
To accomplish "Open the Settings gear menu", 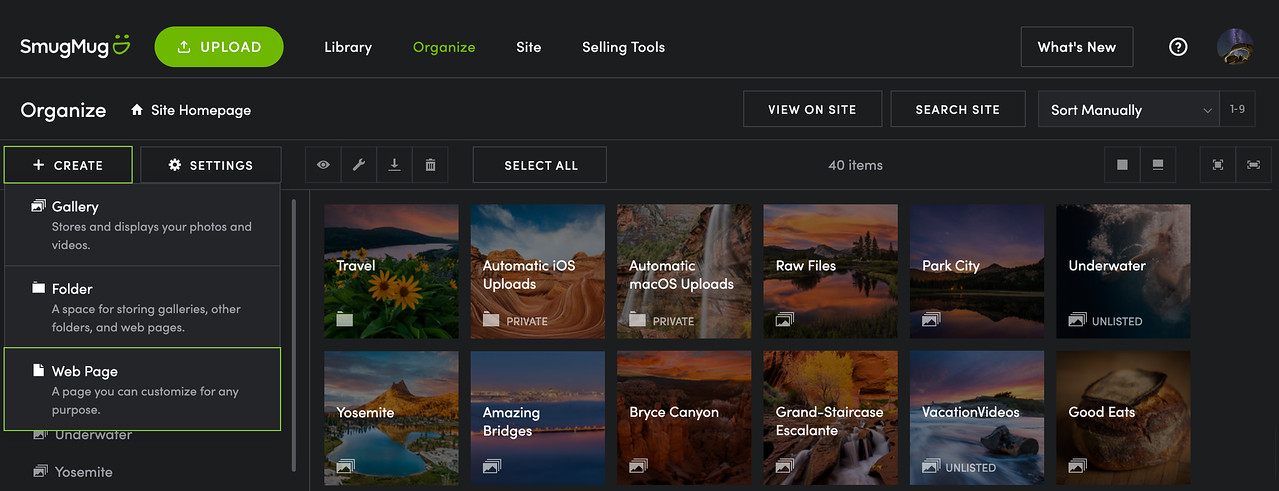I will pyautogui.click(x=211, y=165).
